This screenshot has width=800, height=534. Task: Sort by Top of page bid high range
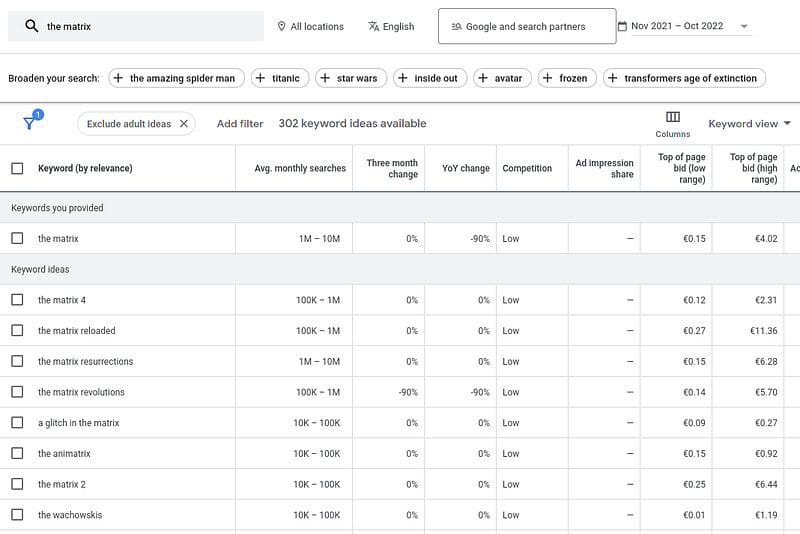(x=754, y=168)
